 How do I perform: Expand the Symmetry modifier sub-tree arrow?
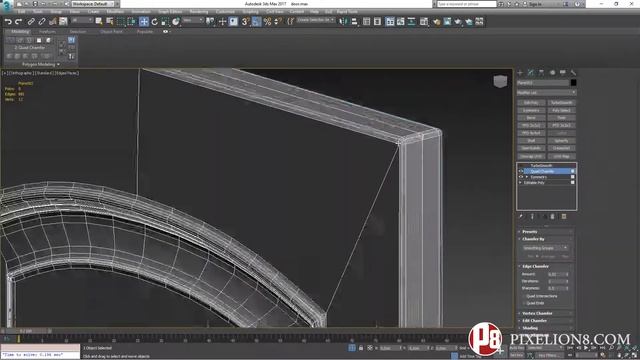(x=527, y=177)
